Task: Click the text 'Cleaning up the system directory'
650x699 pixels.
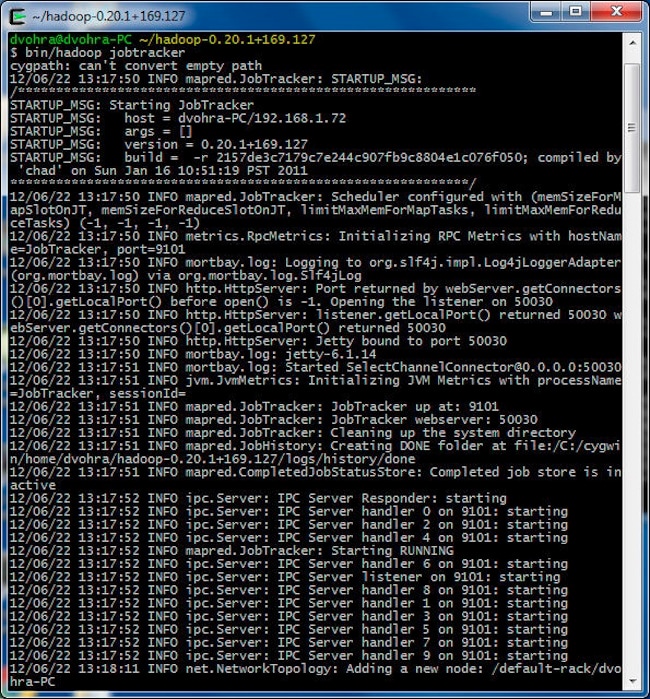Action: point(453,433)
